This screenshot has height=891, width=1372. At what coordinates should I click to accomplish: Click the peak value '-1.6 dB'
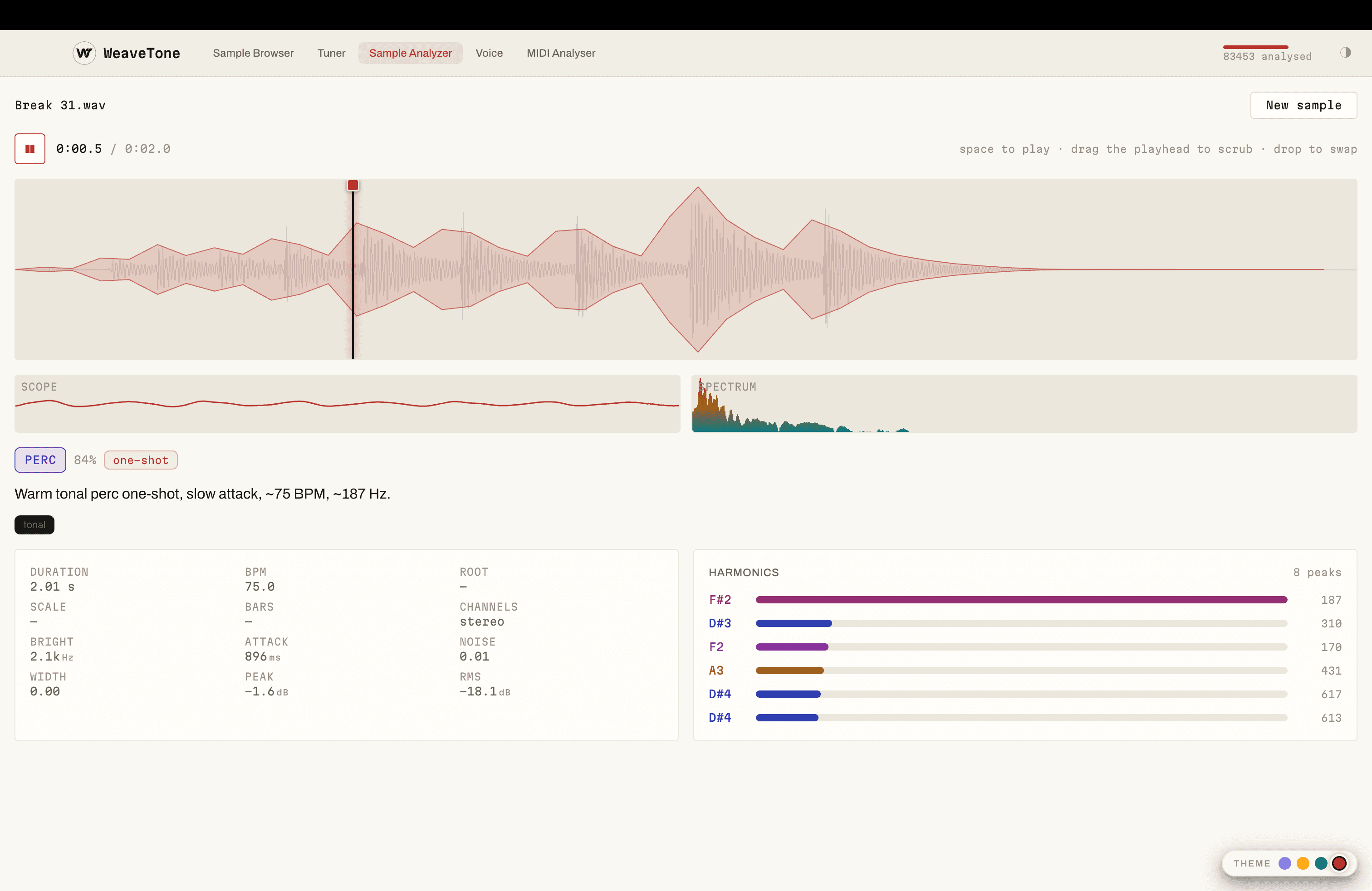pyautogui.click(x=266, y=691)
